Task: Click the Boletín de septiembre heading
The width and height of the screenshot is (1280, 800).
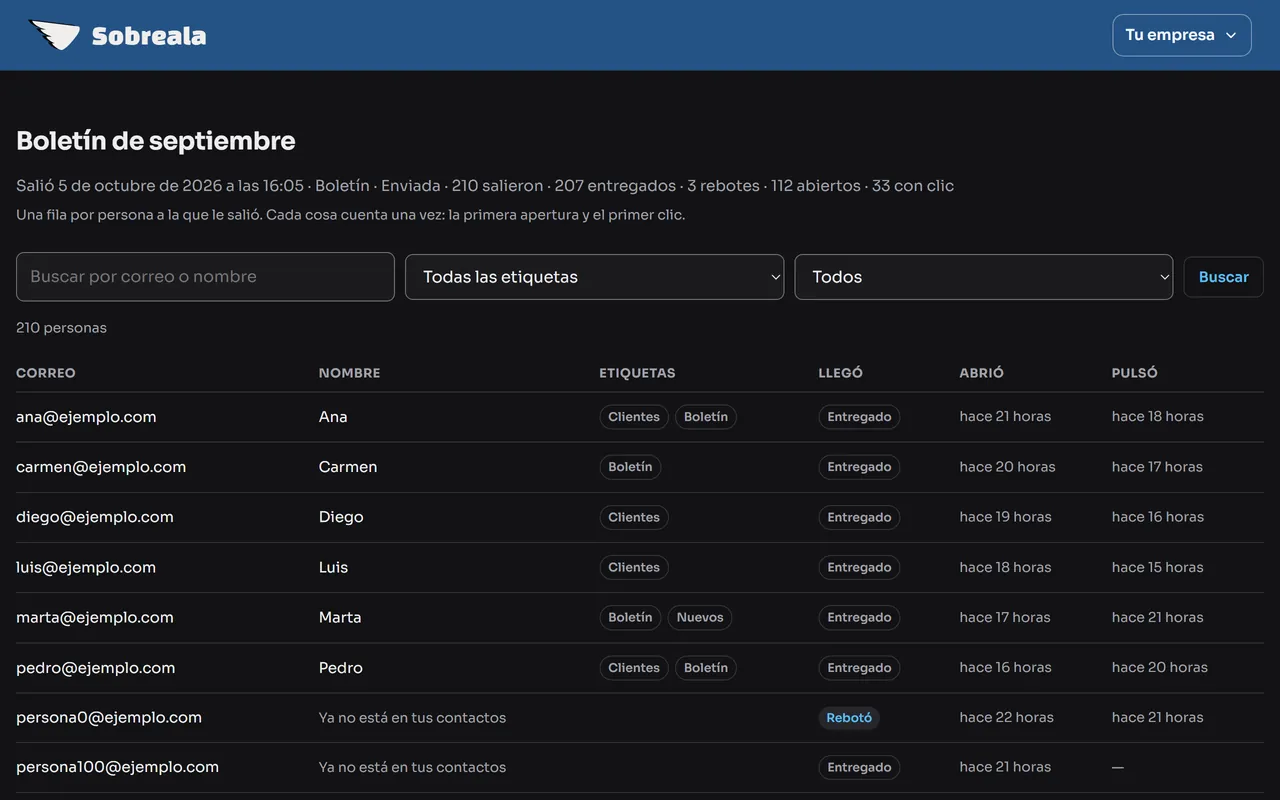Action: [156, 141]
